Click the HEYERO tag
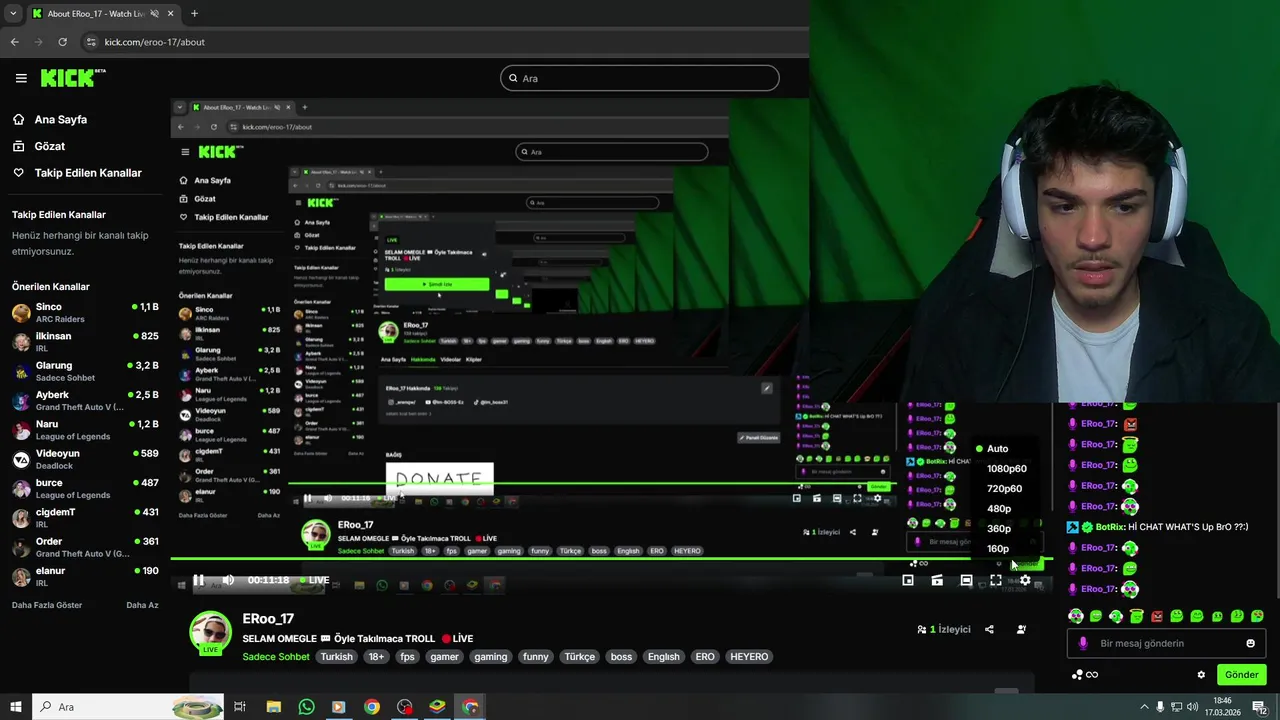Viewport: 1280px width, 720px height. pyautogui.click(x=749, y=657)
